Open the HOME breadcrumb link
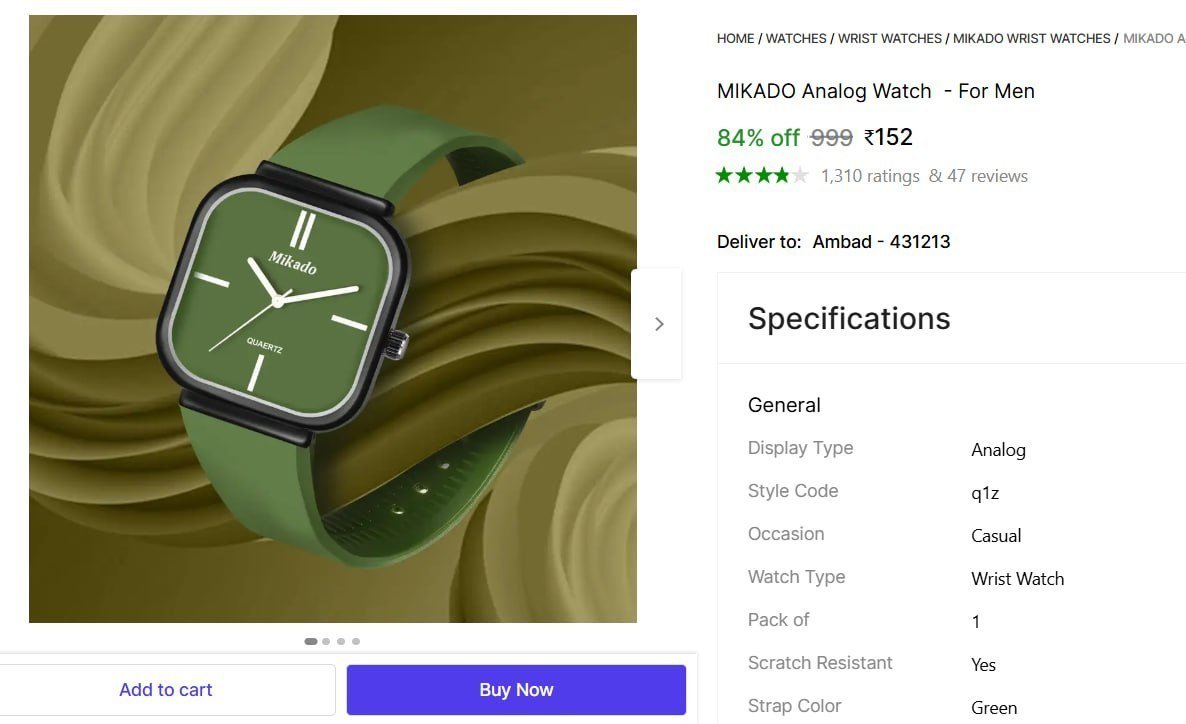 click(x=735, y=38)
